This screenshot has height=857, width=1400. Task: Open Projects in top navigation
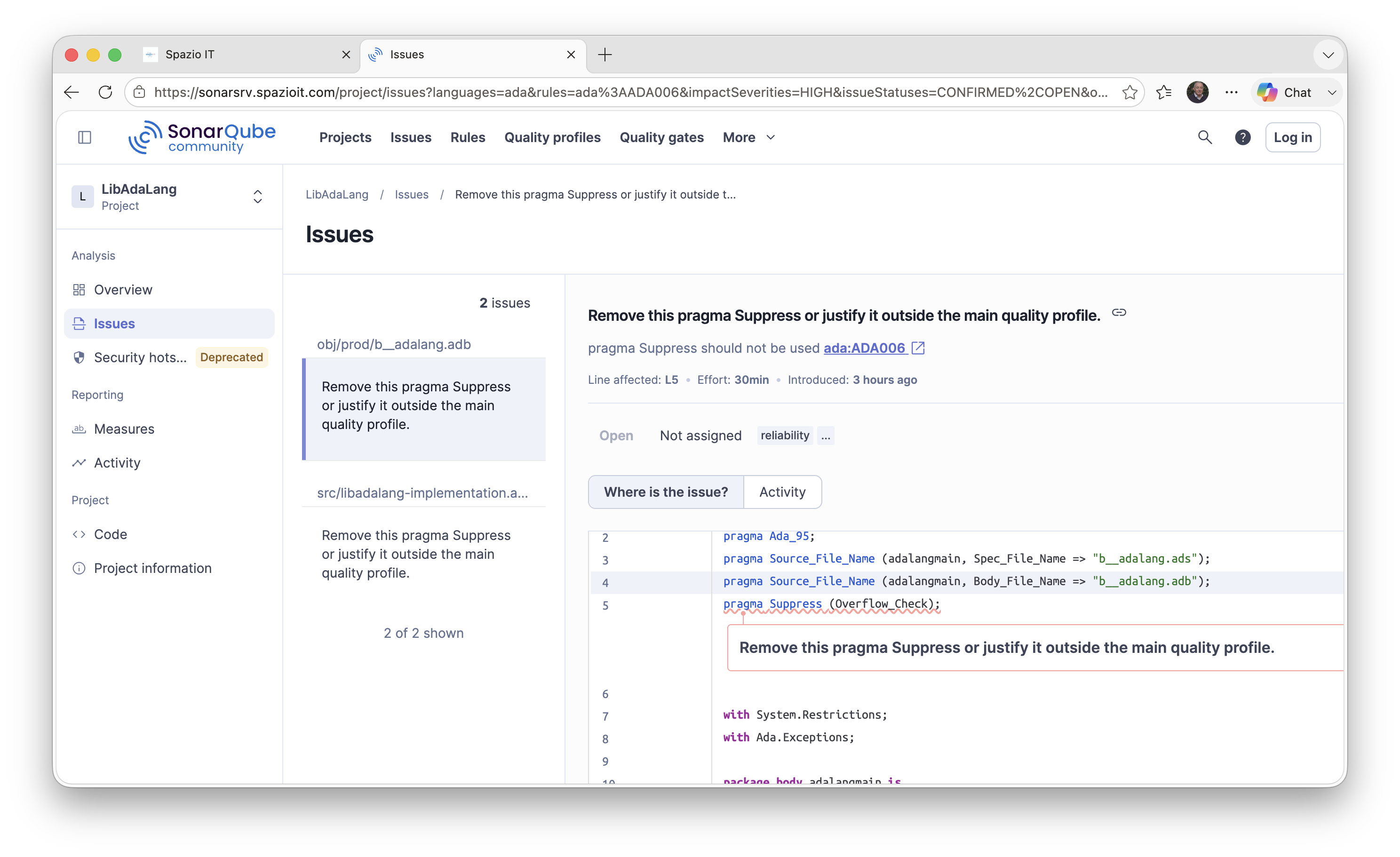(x=345, y=137)
